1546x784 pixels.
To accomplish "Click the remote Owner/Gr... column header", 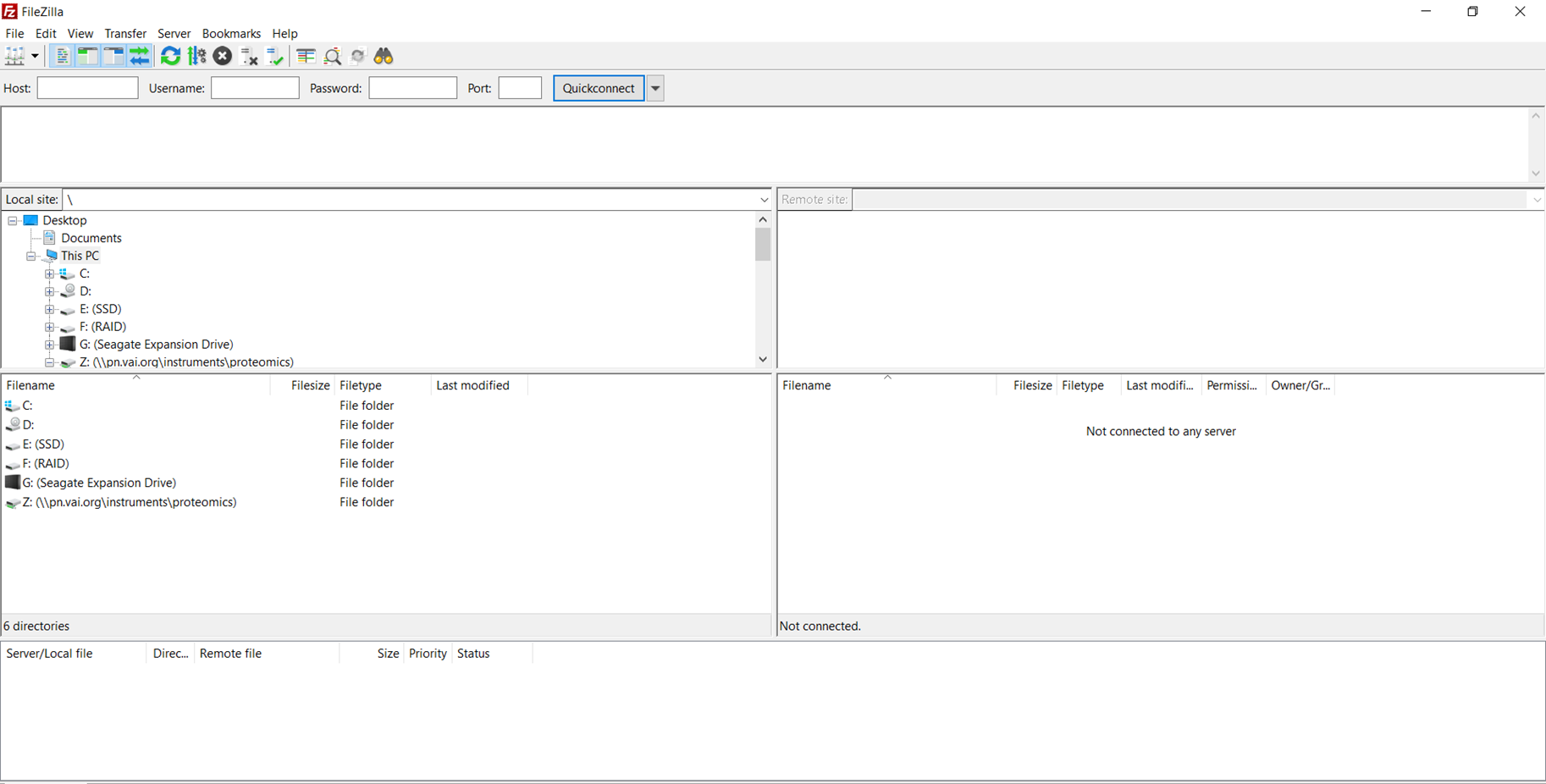I will tap(1300, 385).
